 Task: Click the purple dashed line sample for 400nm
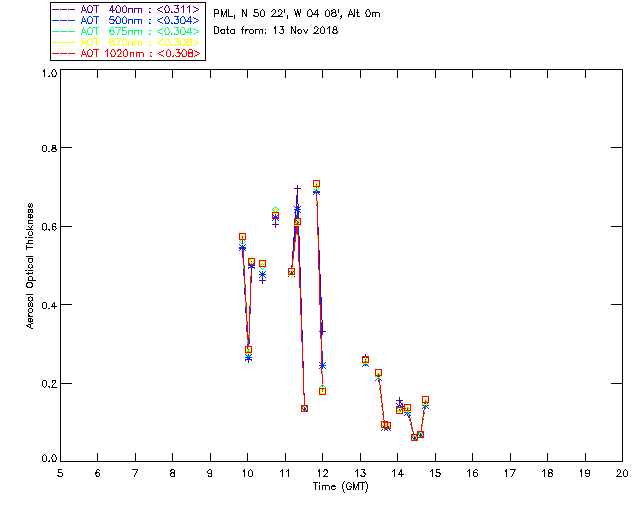pyautogui.click(x=64, y=9)
